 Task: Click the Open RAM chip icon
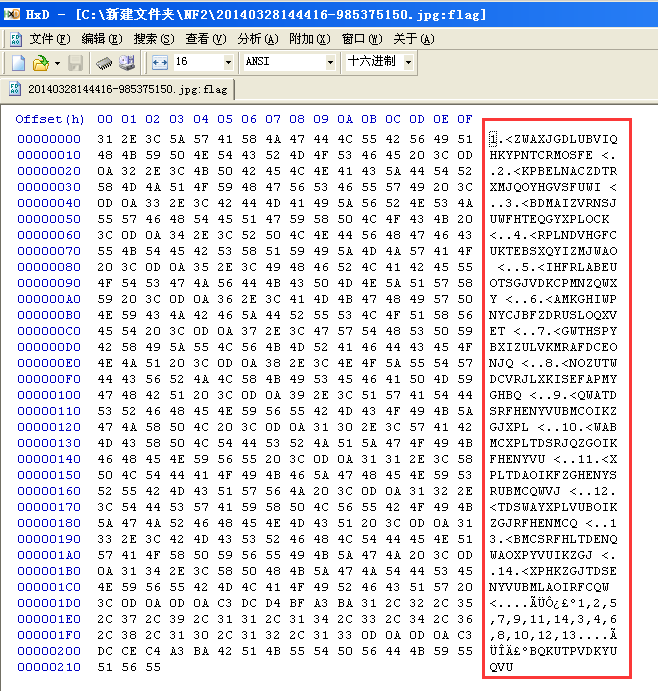105,63
